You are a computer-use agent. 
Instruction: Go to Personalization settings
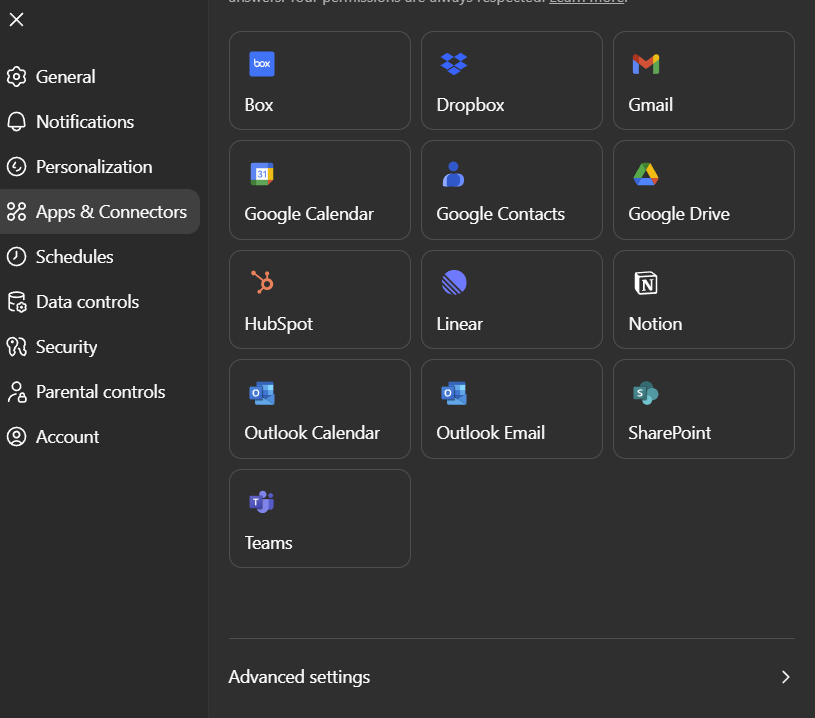94,167
